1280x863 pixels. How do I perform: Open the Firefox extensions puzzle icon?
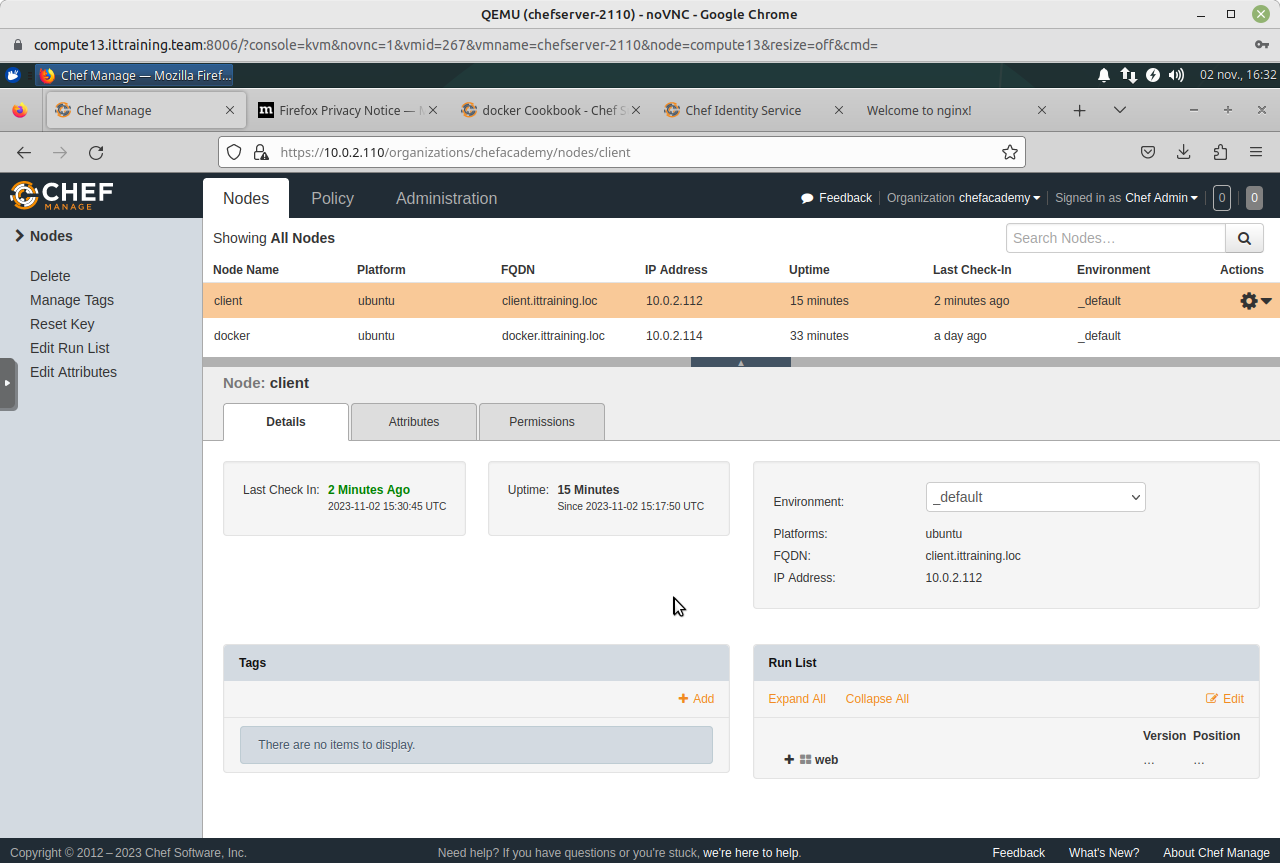1219,152
